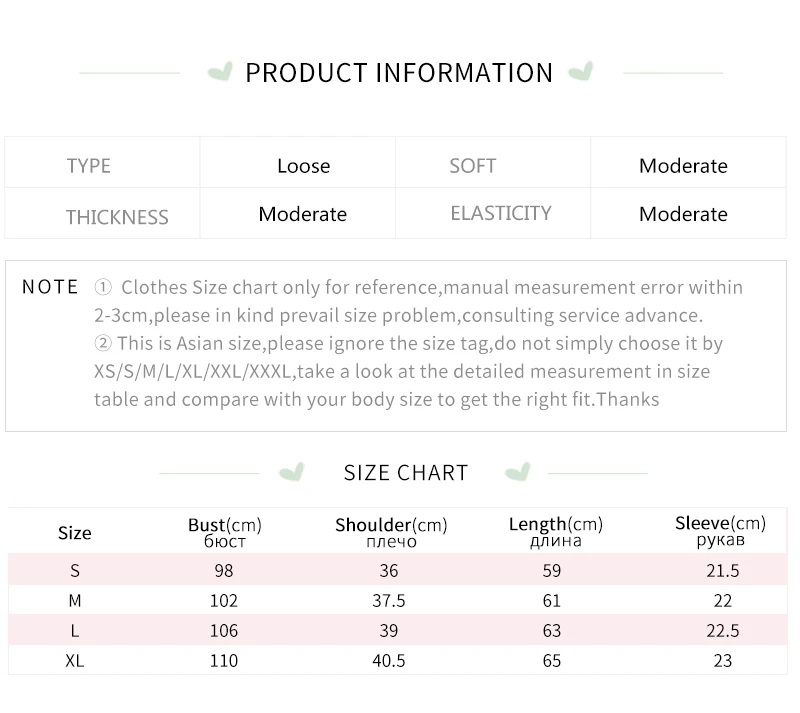The image size is (800, 713).
Task: Click the green heart right of PRODUCT INFORMATION
Action: tap(580, 72)
